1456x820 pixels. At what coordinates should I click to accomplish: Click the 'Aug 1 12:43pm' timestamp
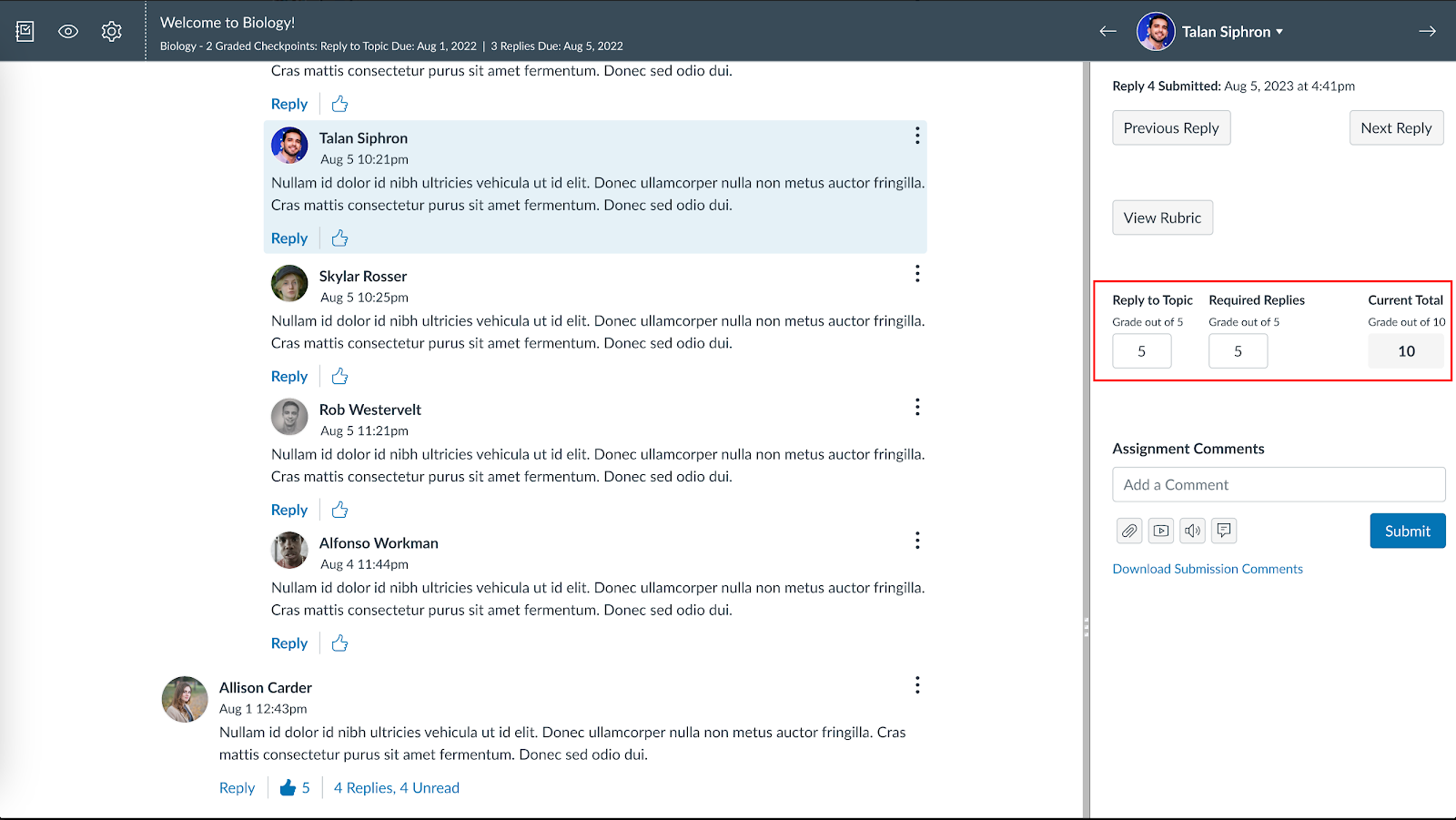point(263,709)
